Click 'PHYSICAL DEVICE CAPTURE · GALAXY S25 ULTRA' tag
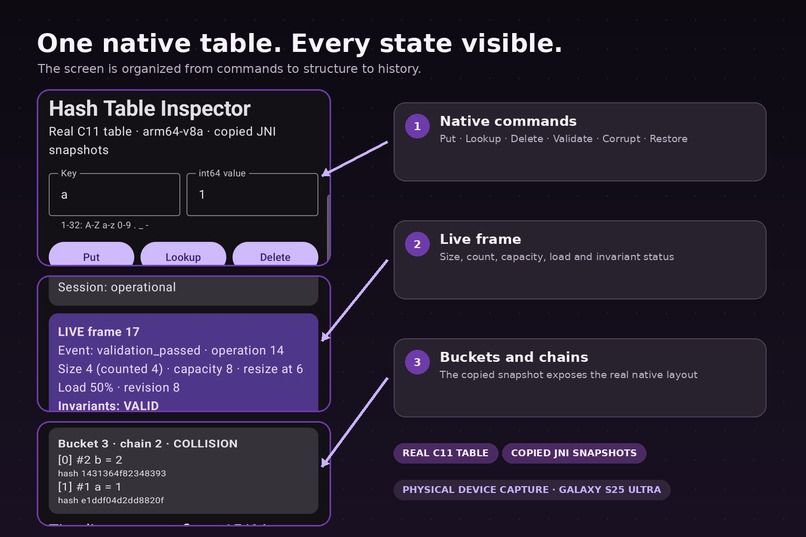Viewport: 806px width, 537px height. (x=532, y=490)
